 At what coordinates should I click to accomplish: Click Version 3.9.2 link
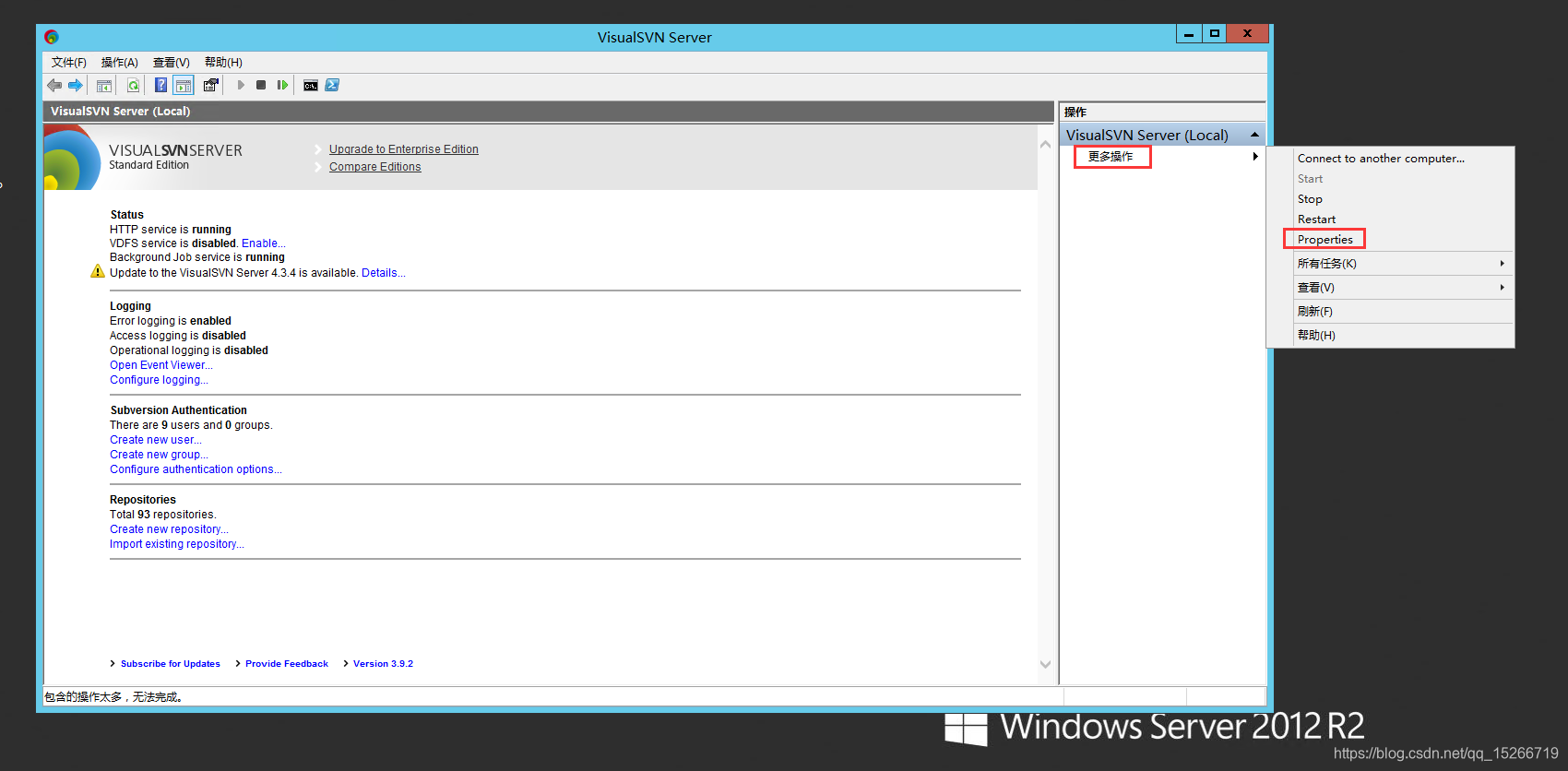(x=383, y=664)
